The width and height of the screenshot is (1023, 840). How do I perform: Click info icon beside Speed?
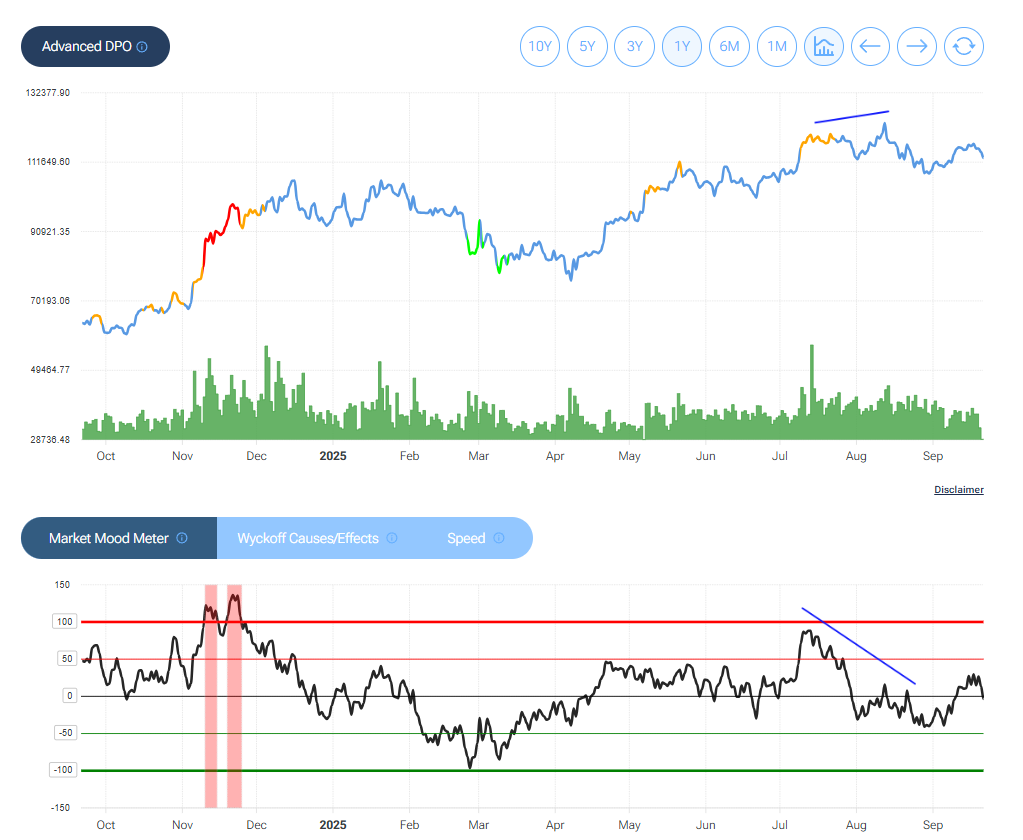499,538
